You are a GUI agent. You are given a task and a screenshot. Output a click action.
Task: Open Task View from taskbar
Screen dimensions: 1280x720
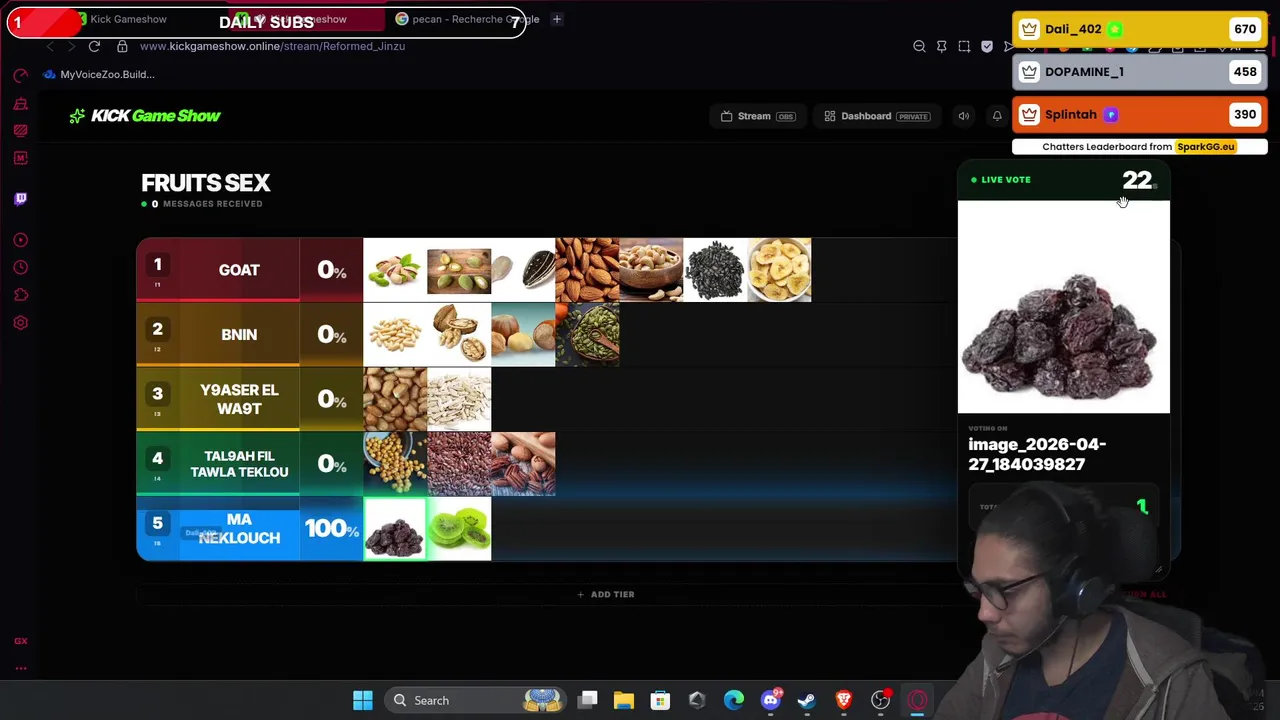[x=588, y=700]
